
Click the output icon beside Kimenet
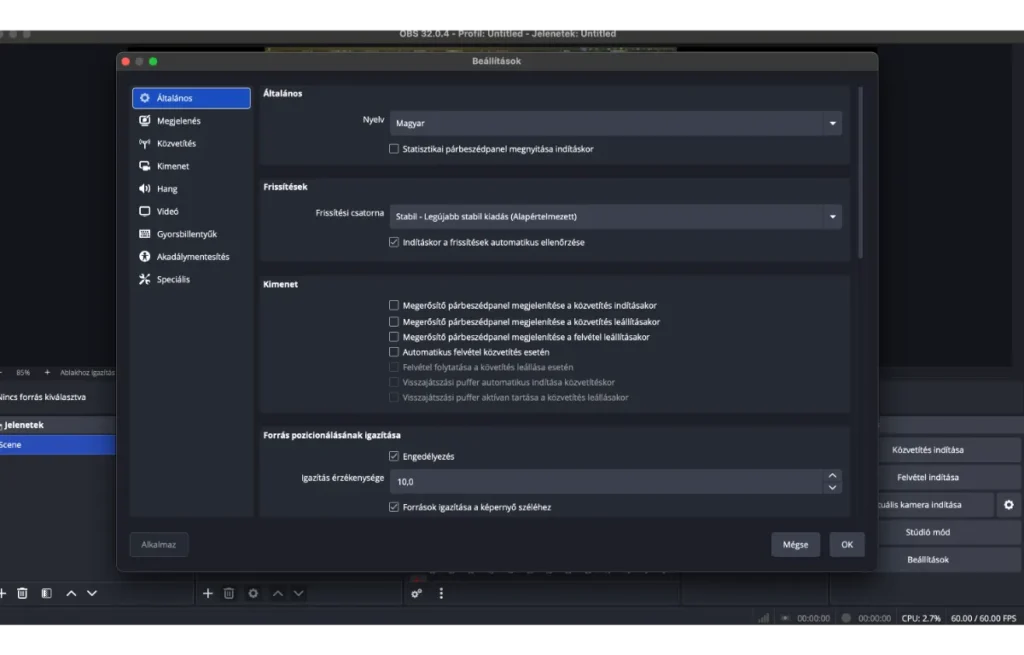[144, 166]
